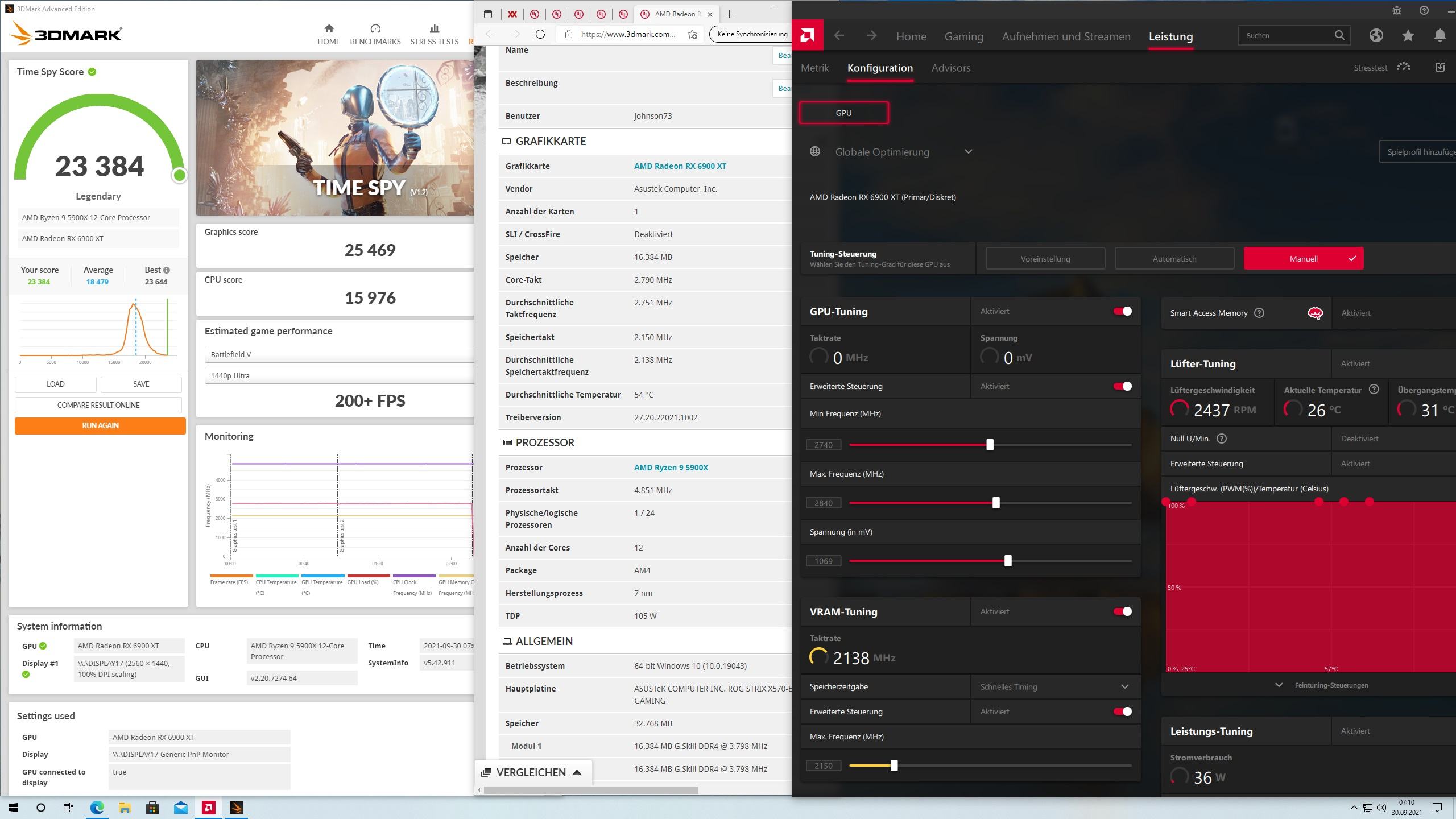Click the AMD logo in Radeon Software
Viewport: 1456px width, 819px height.
[x=807, y=36]
